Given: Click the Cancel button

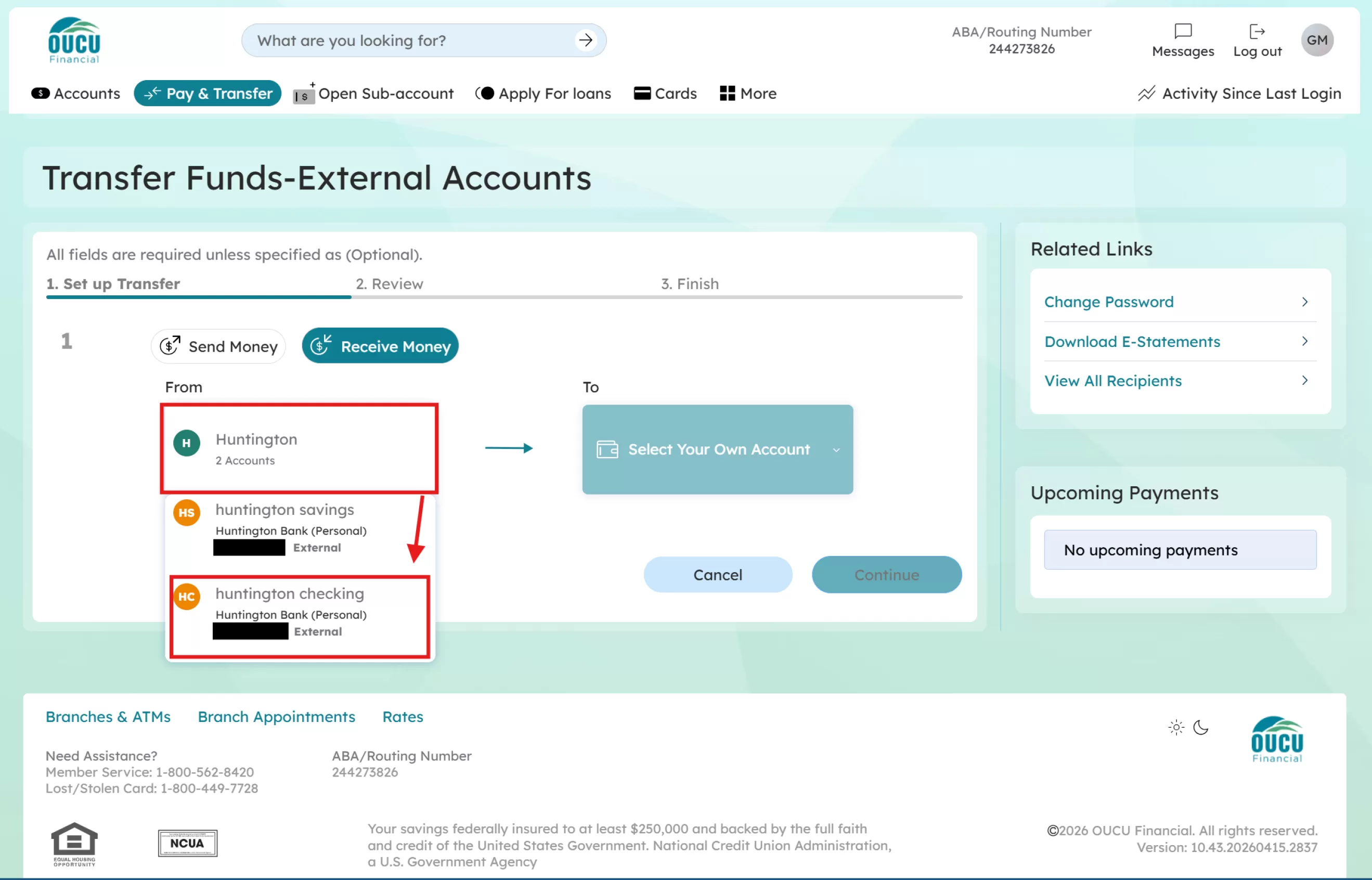Looking at the screenshot, I should (718, 574).
